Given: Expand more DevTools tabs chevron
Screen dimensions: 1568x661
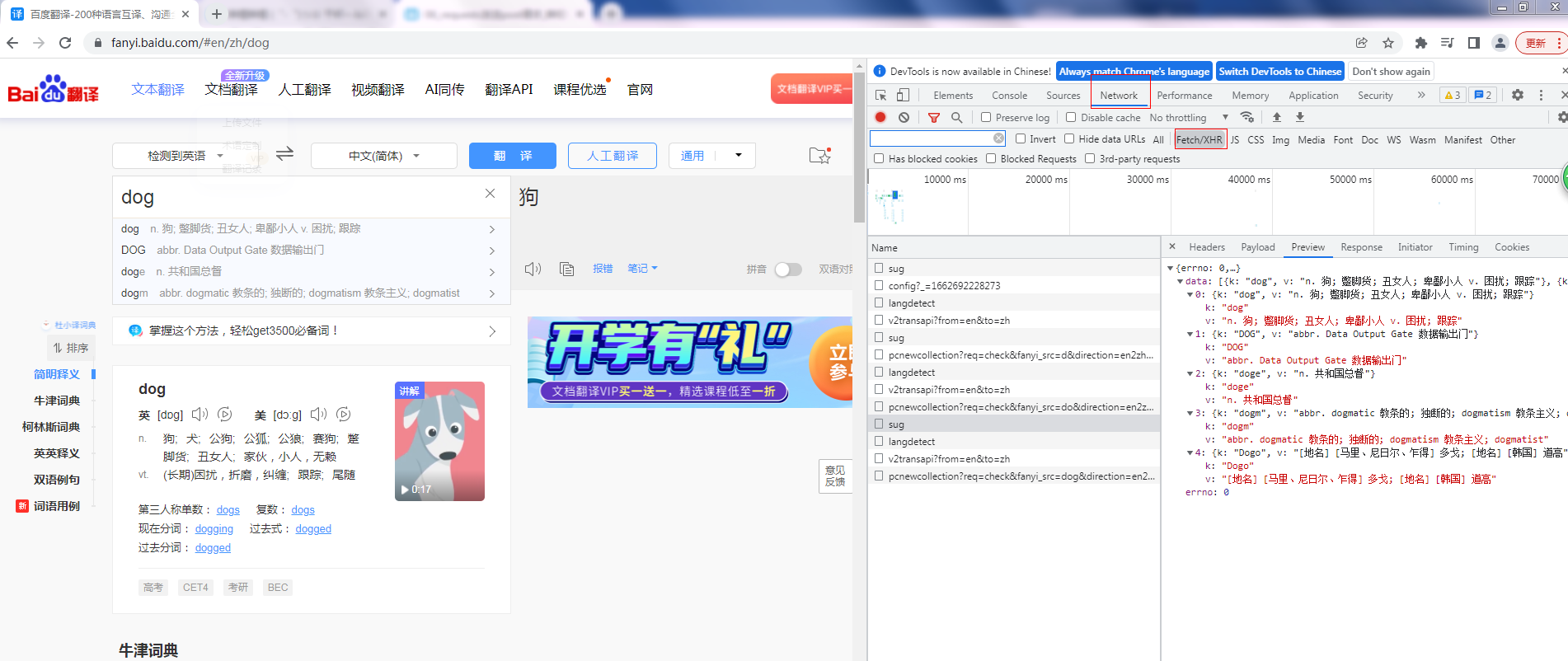Looking at the screenshot, I should (x=1421, y=95).
